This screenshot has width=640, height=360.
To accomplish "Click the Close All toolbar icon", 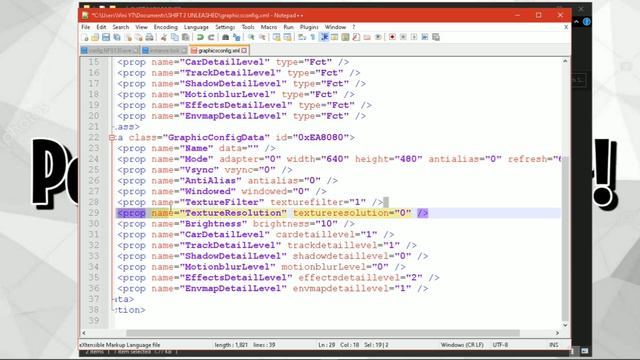I will (x=138, y=37).
